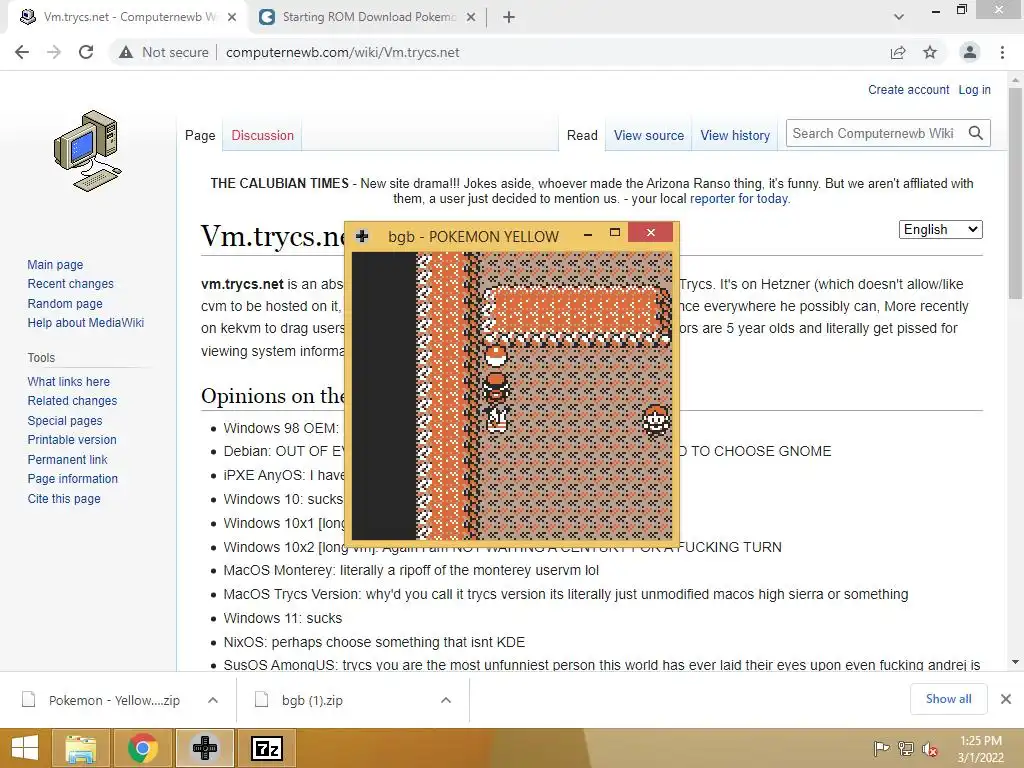Click Permanent link
1024x768 pixels.
[67, 459]
